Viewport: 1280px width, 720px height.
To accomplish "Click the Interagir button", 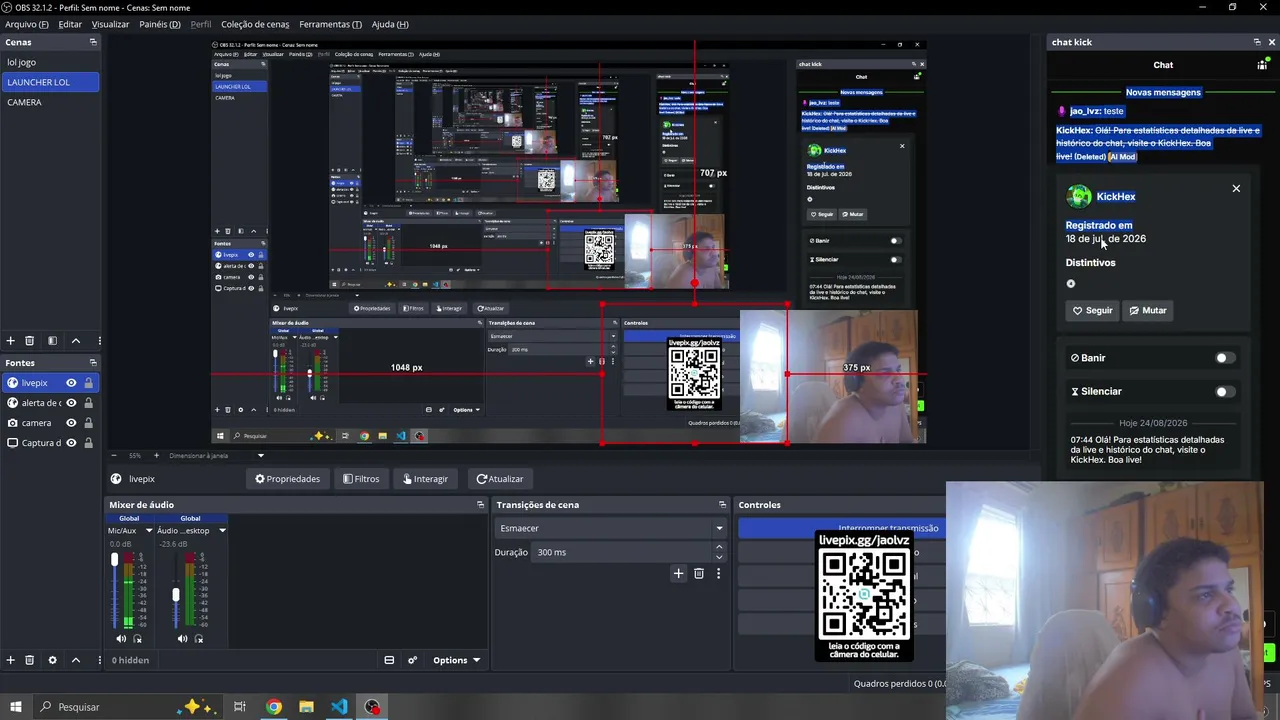I will click(425, 479).
